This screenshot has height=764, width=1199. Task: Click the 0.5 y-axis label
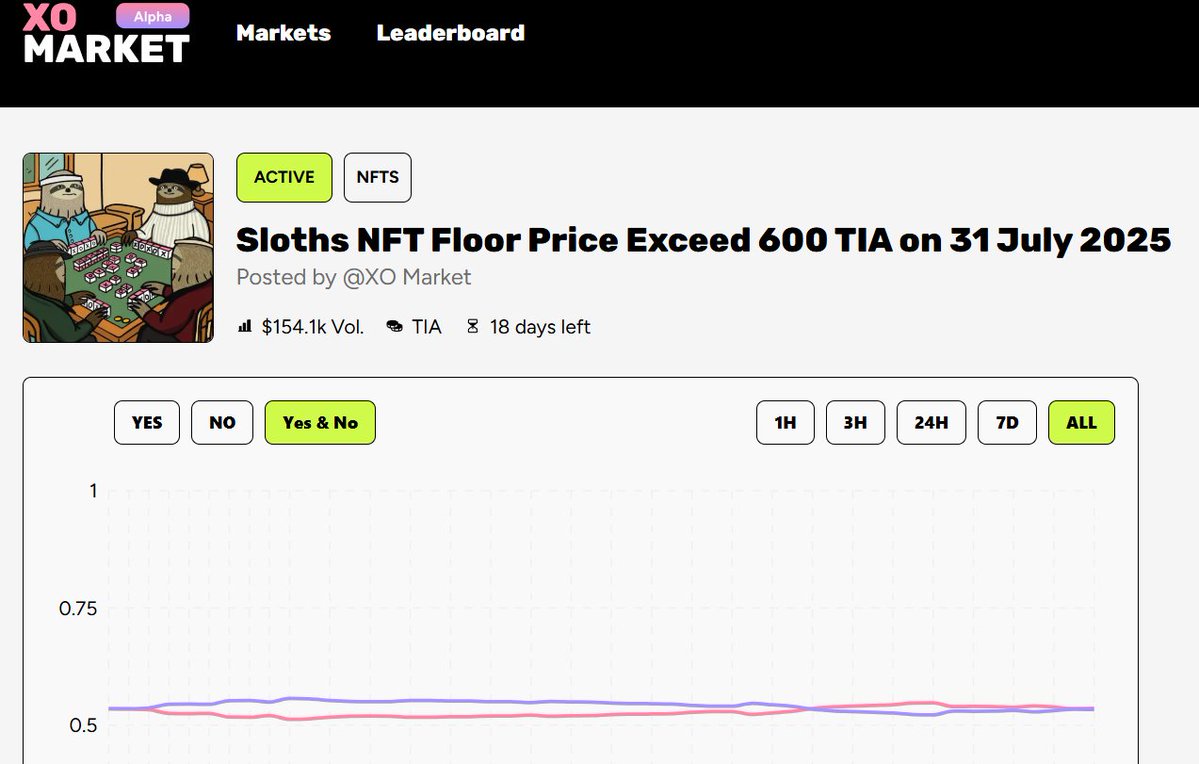(x=83, y=726)
